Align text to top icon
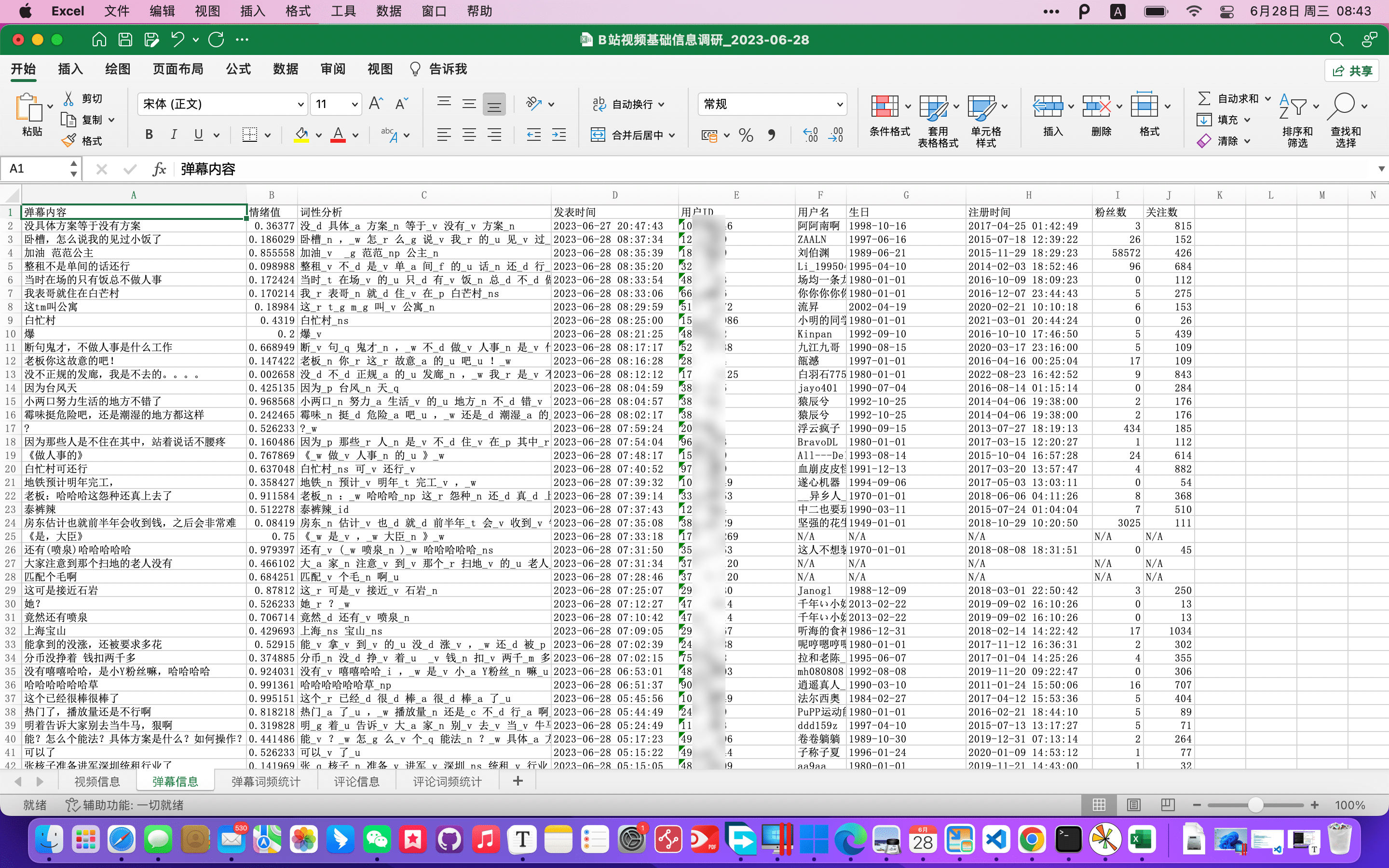The image size is (1389, 868). click(444, 103)
